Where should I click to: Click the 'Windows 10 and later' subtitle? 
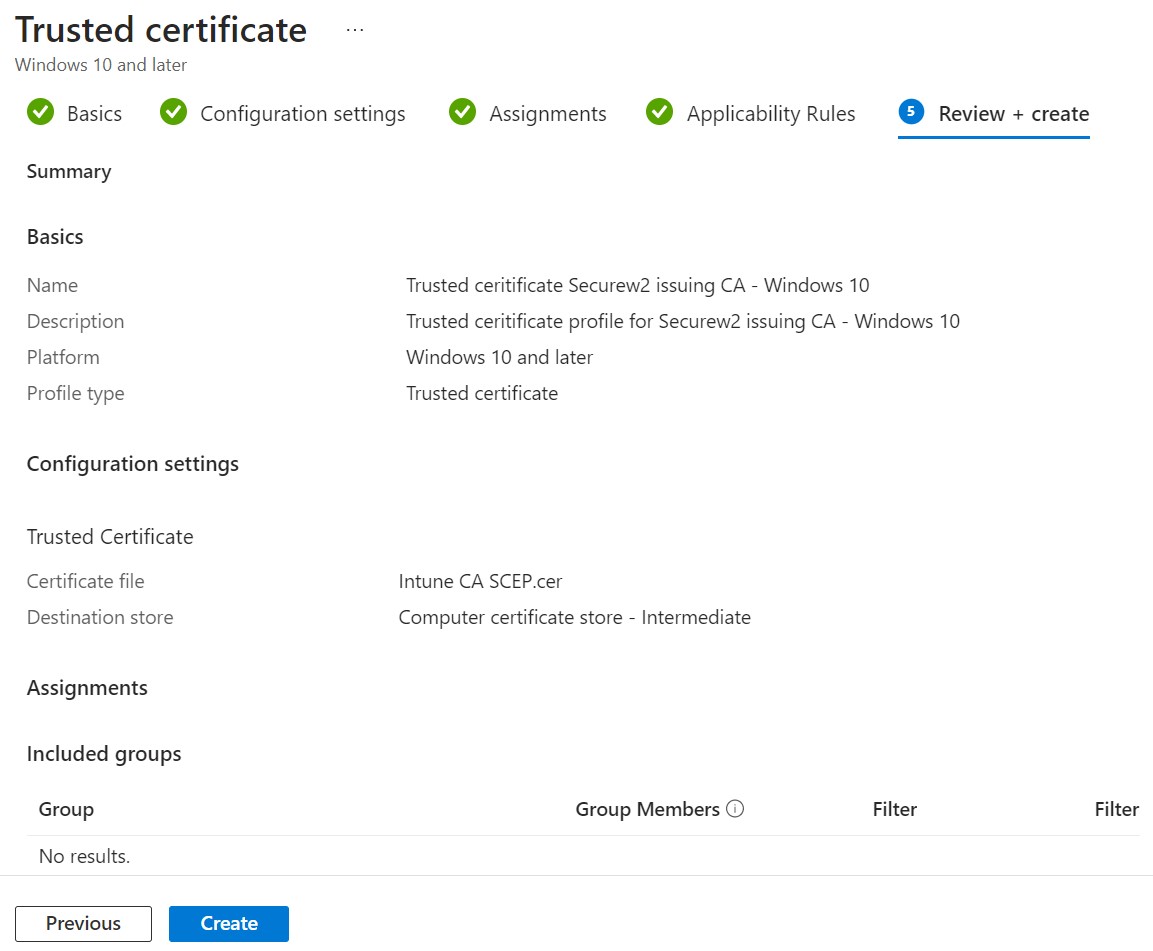[101, 65]
